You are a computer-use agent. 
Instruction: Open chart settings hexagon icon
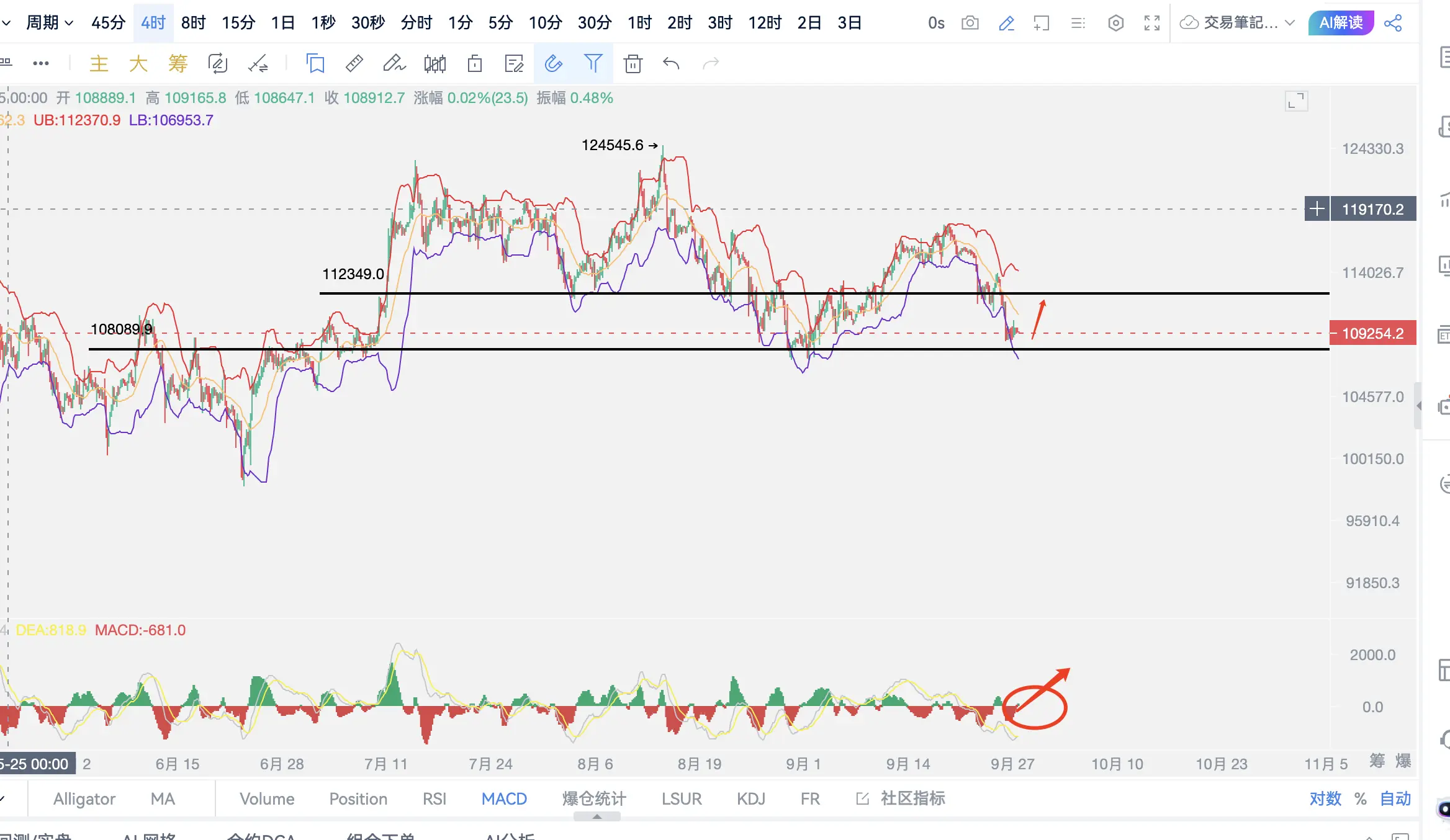click(1115, 24)
